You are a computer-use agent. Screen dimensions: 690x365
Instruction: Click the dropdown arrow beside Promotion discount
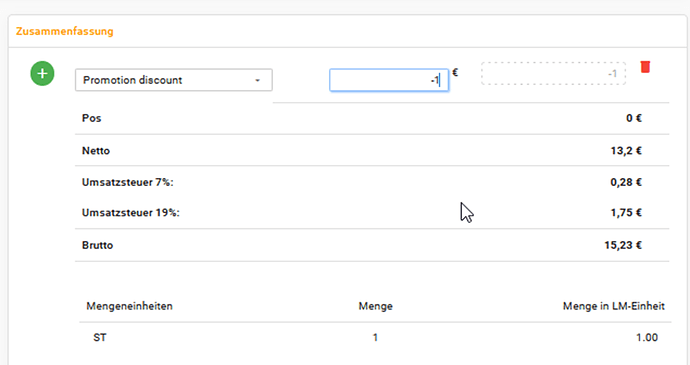(257, 81)
